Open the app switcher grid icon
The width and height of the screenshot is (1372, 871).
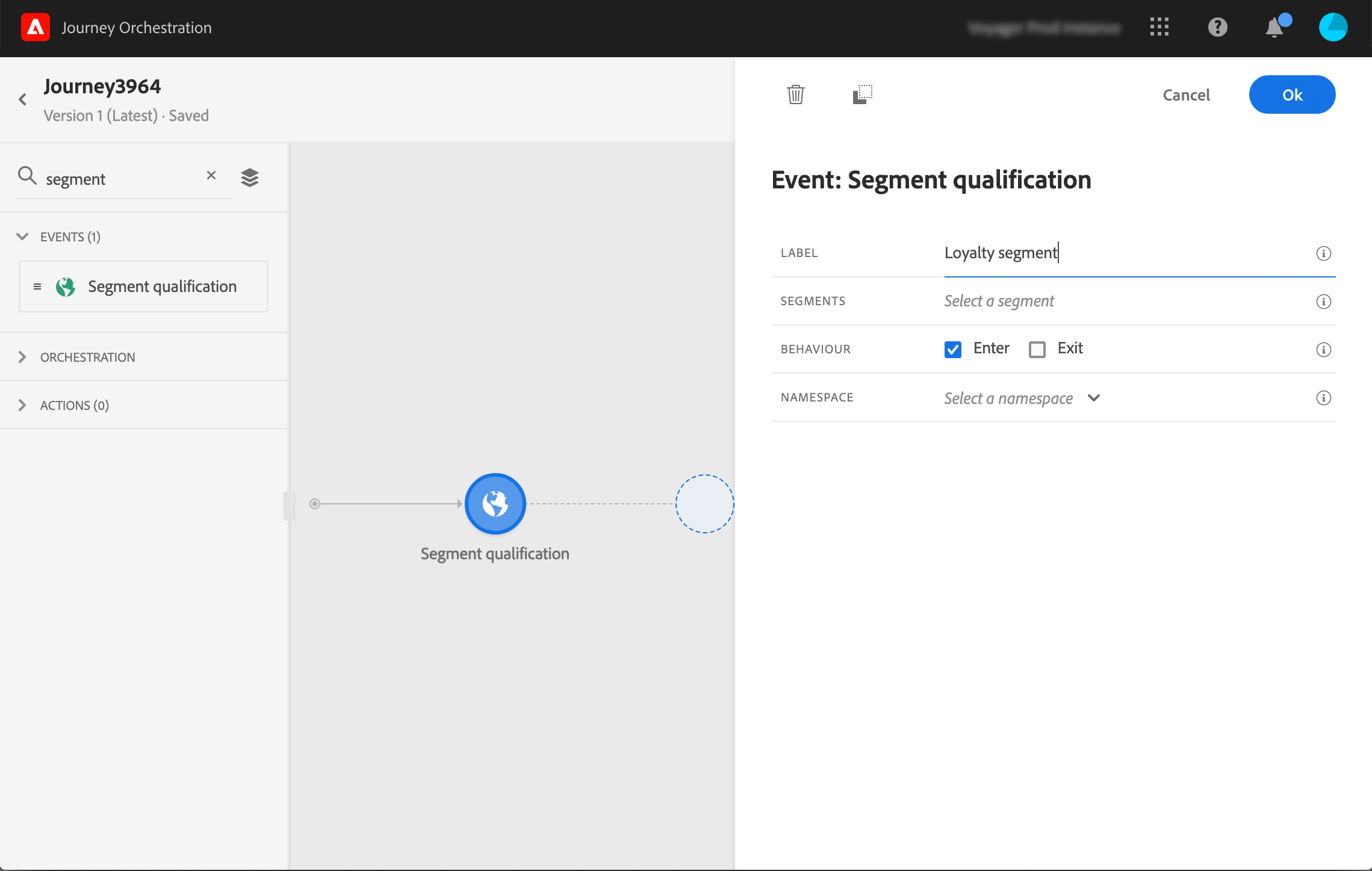pos(1159,27)
